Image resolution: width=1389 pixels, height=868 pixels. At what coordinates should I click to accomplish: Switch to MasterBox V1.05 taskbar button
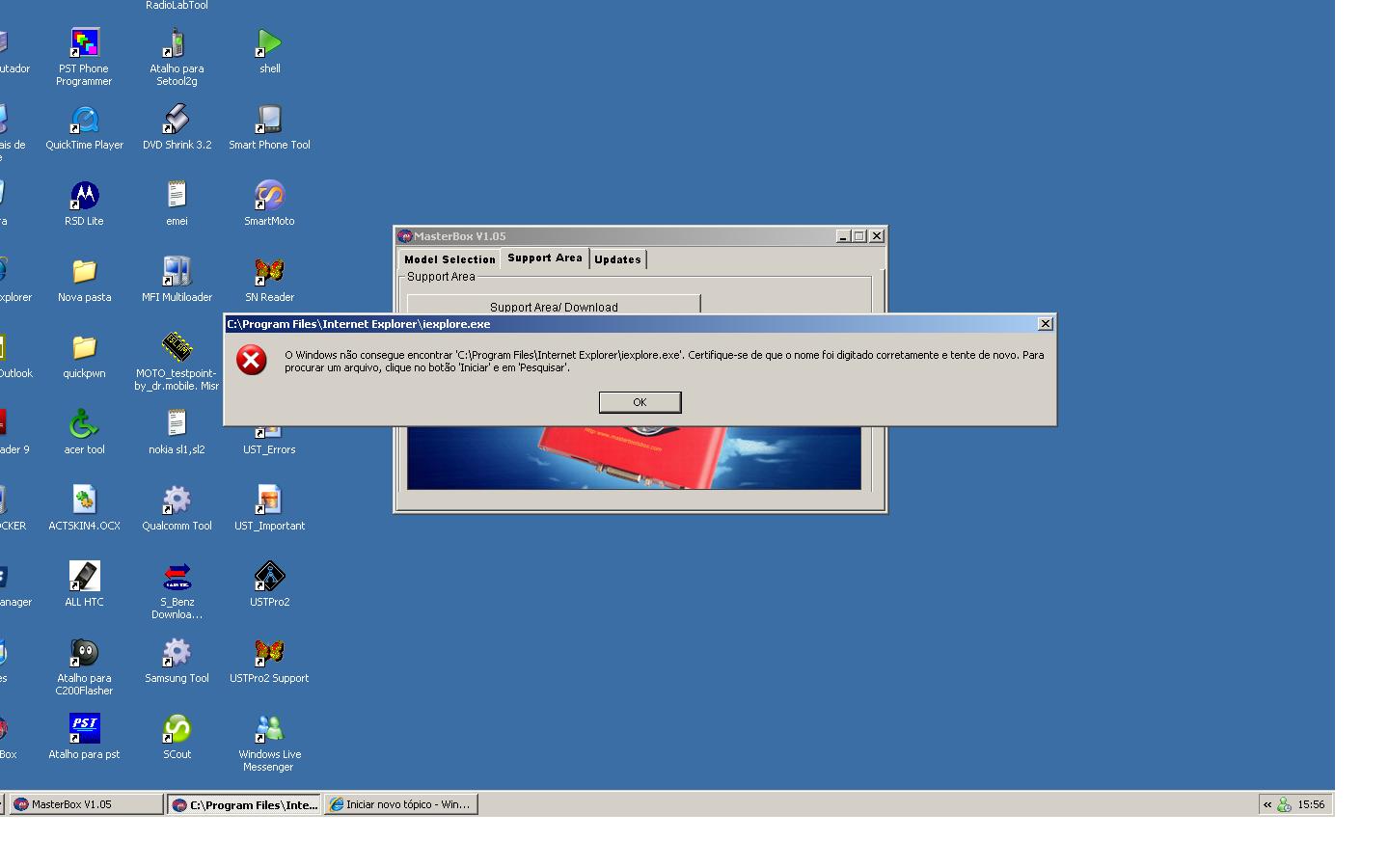(x=87, y=804)
